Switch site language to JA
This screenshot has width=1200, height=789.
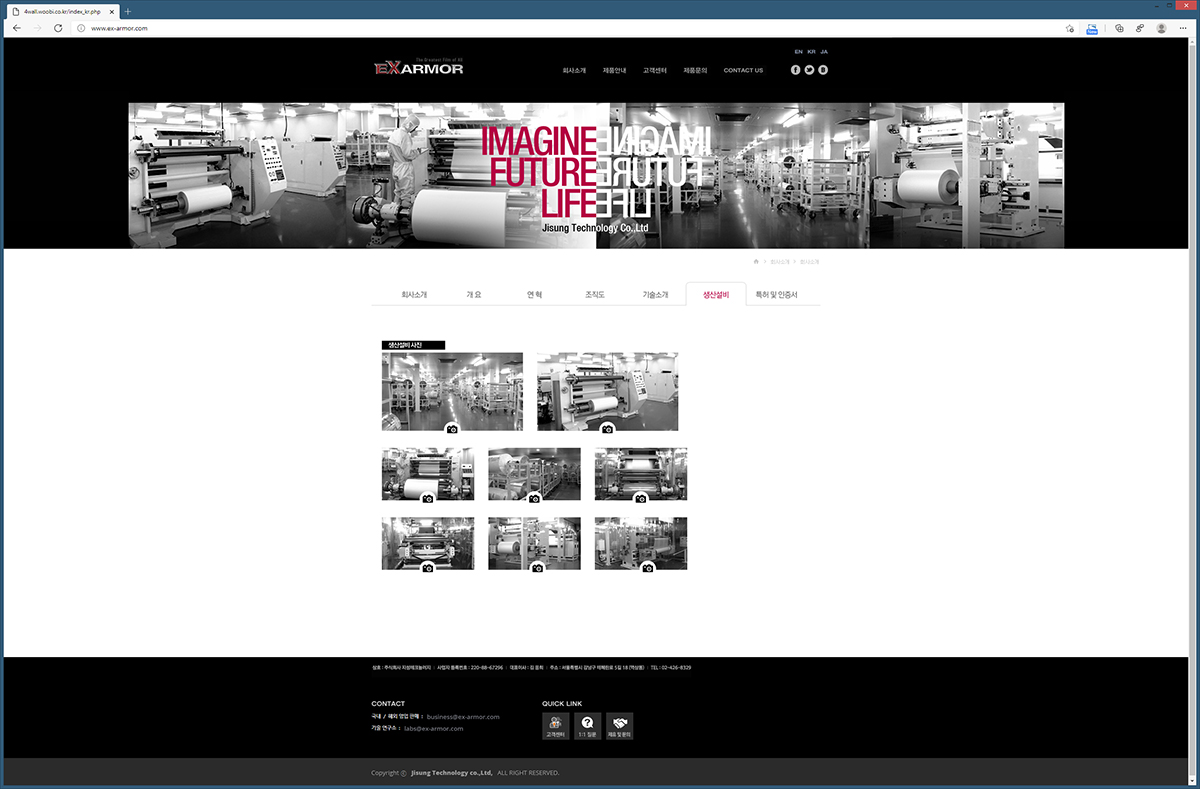coord(824,51)
